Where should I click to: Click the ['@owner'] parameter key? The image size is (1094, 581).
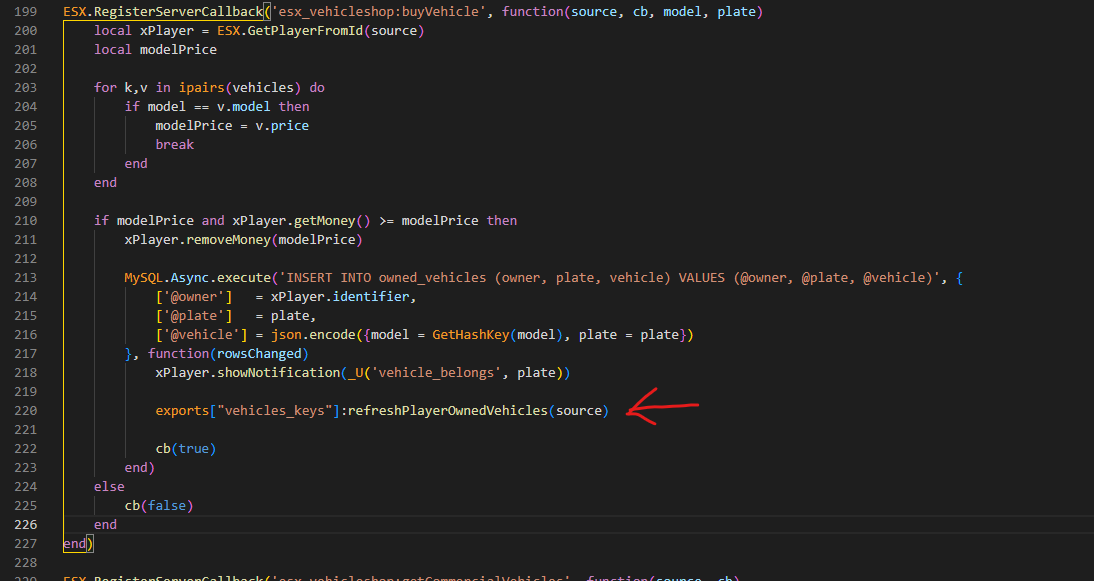194,296
